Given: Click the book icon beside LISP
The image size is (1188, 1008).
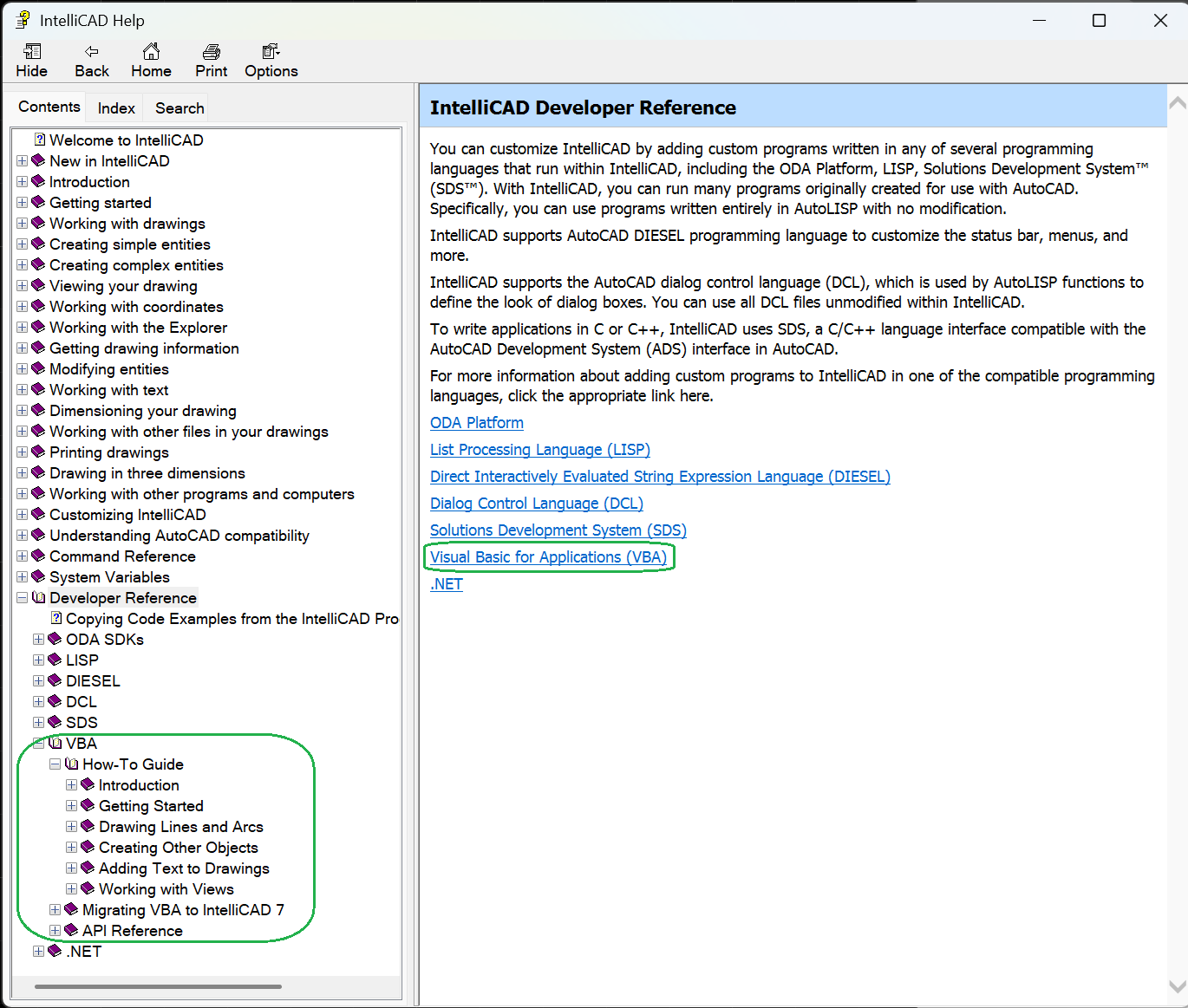Looking at the screenshot, I should tap(55, 660).
